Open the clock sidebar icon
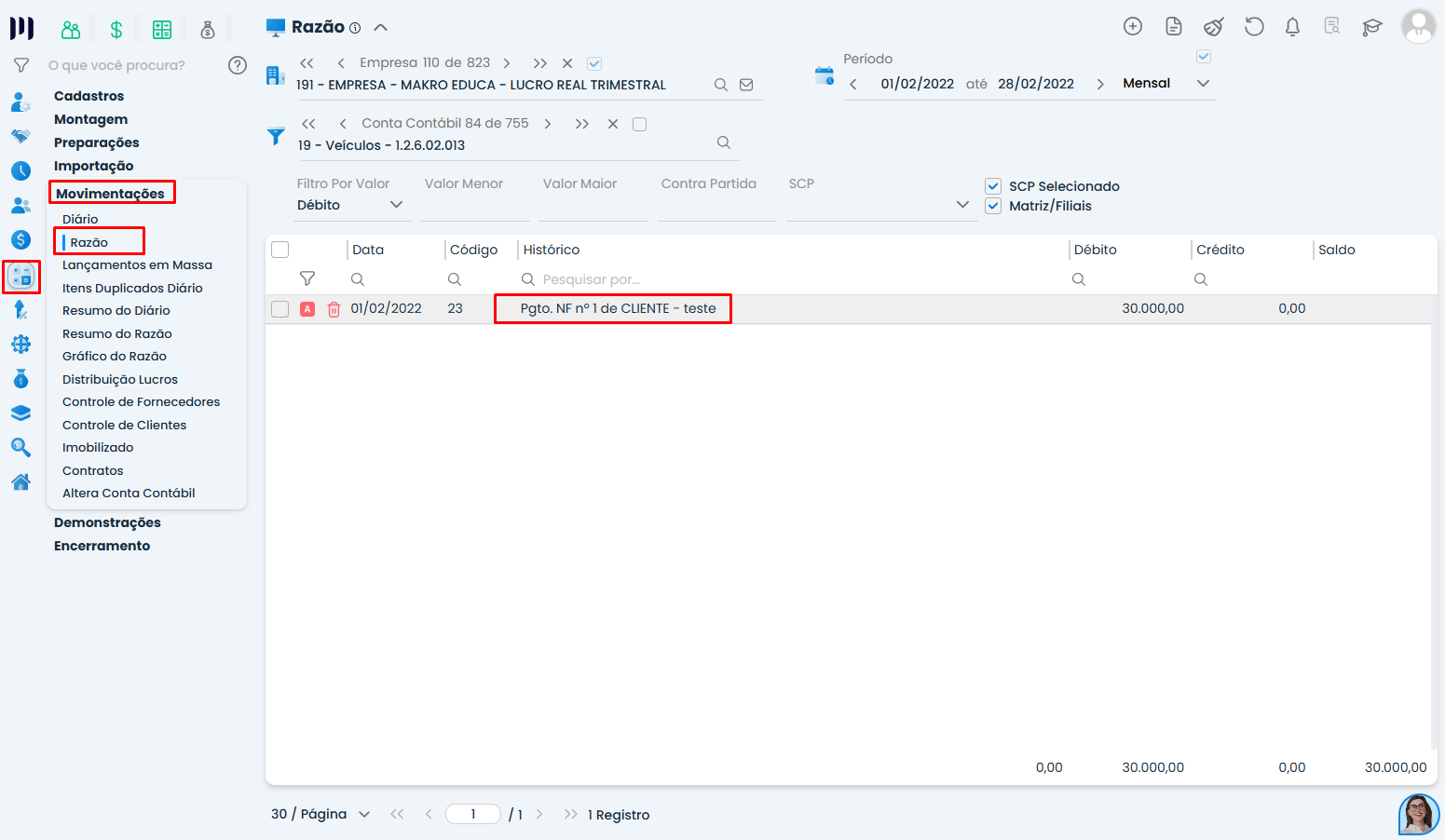This screenshot has width=1445, height=840. click(20, 170)
